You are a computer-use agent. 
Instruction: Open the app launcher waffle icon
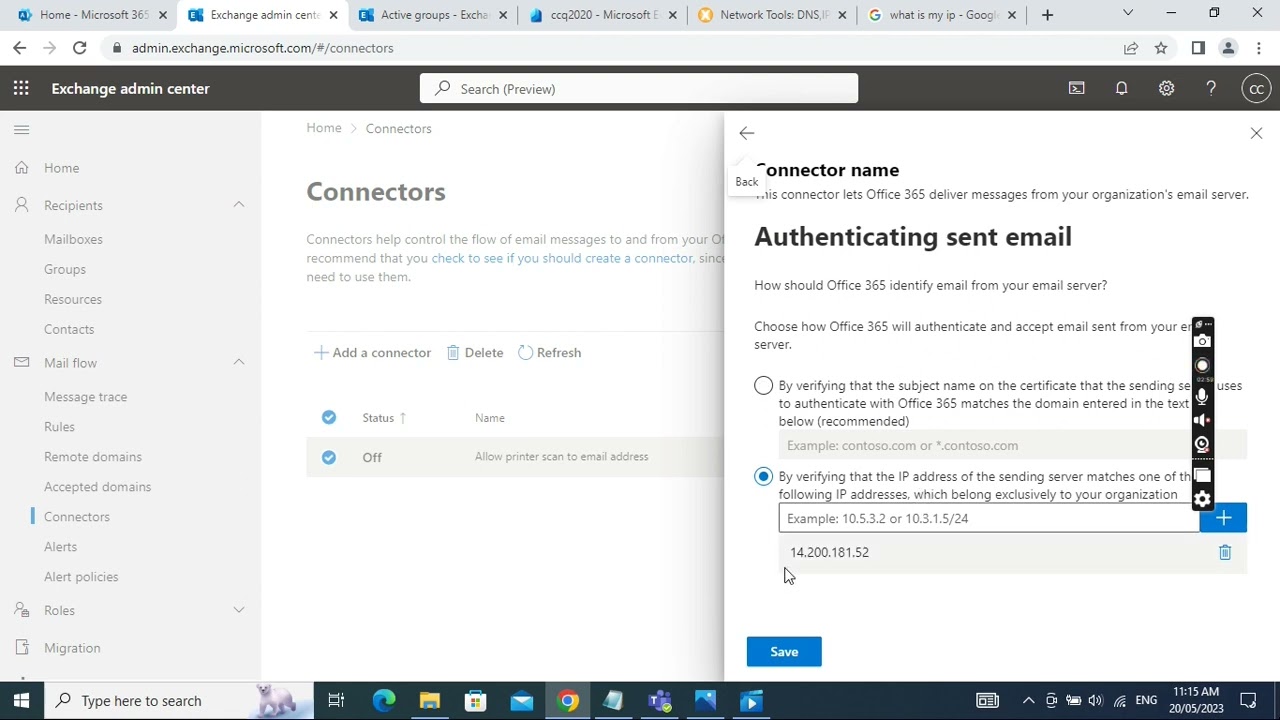pos(21,89)
